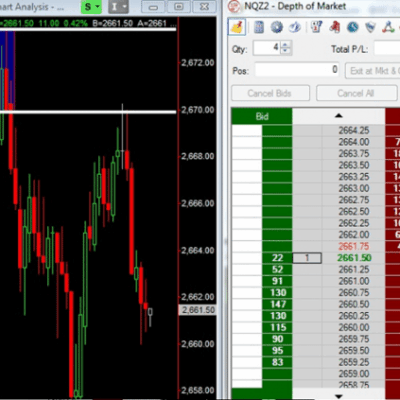Click the numbered chart icon after the separator

316,27
